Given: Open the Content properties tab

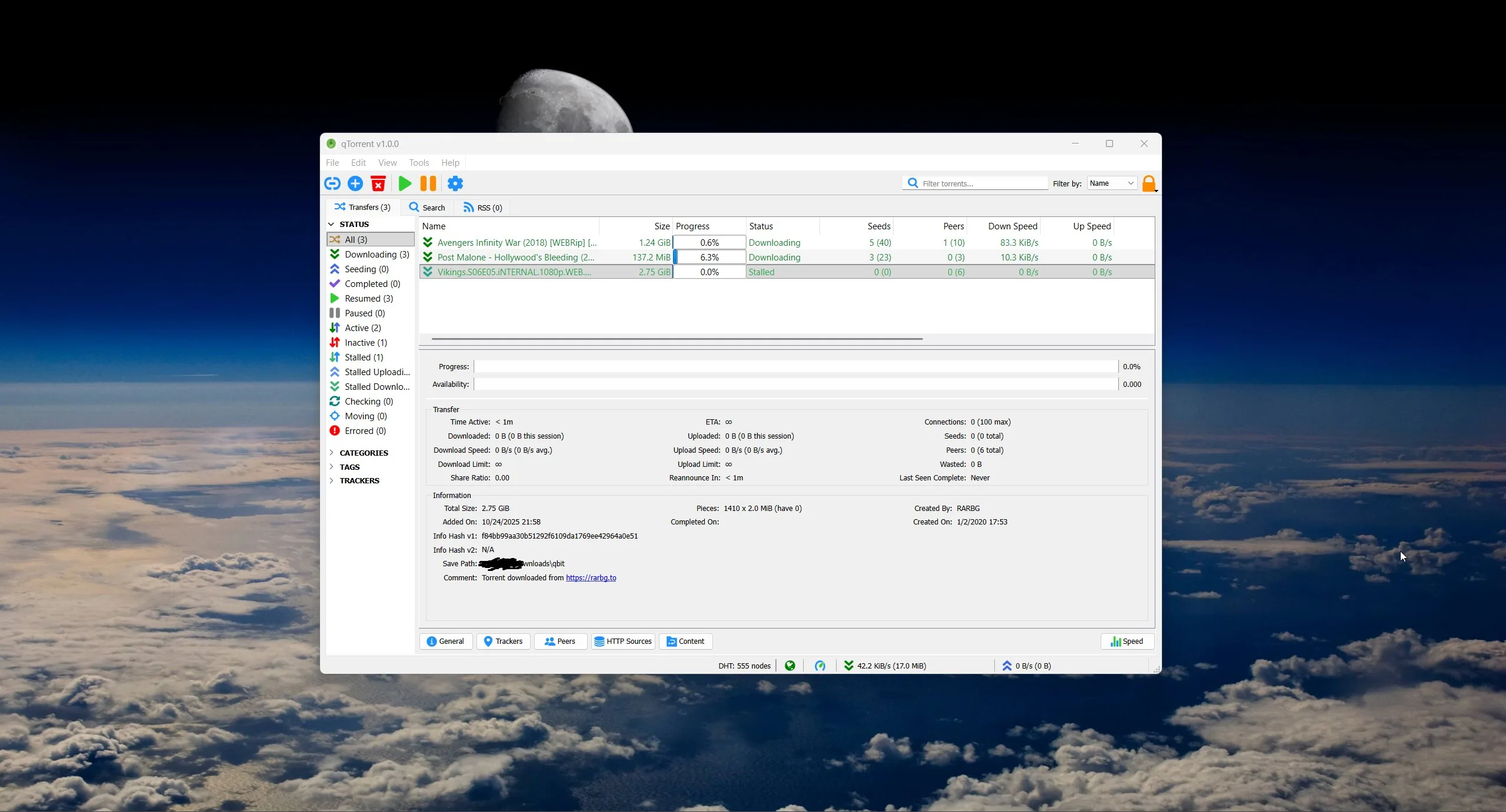Looking at the screenshot, I should [685, 641].
